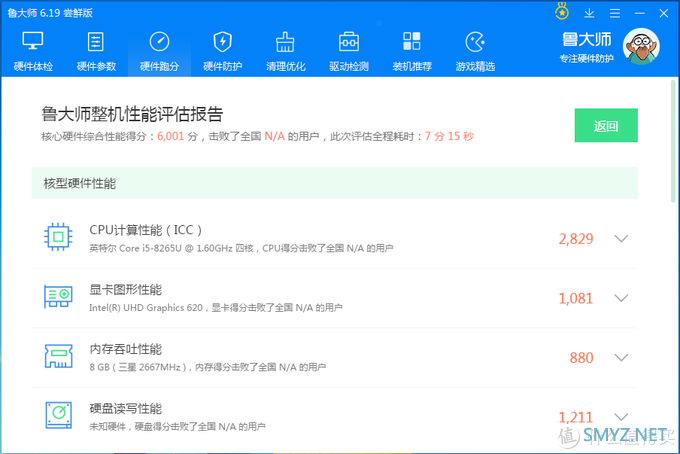Select the 硬件跑分 benchmark tab
The height and width of the screenshot is (454, 680).
(x=159, y=51)
